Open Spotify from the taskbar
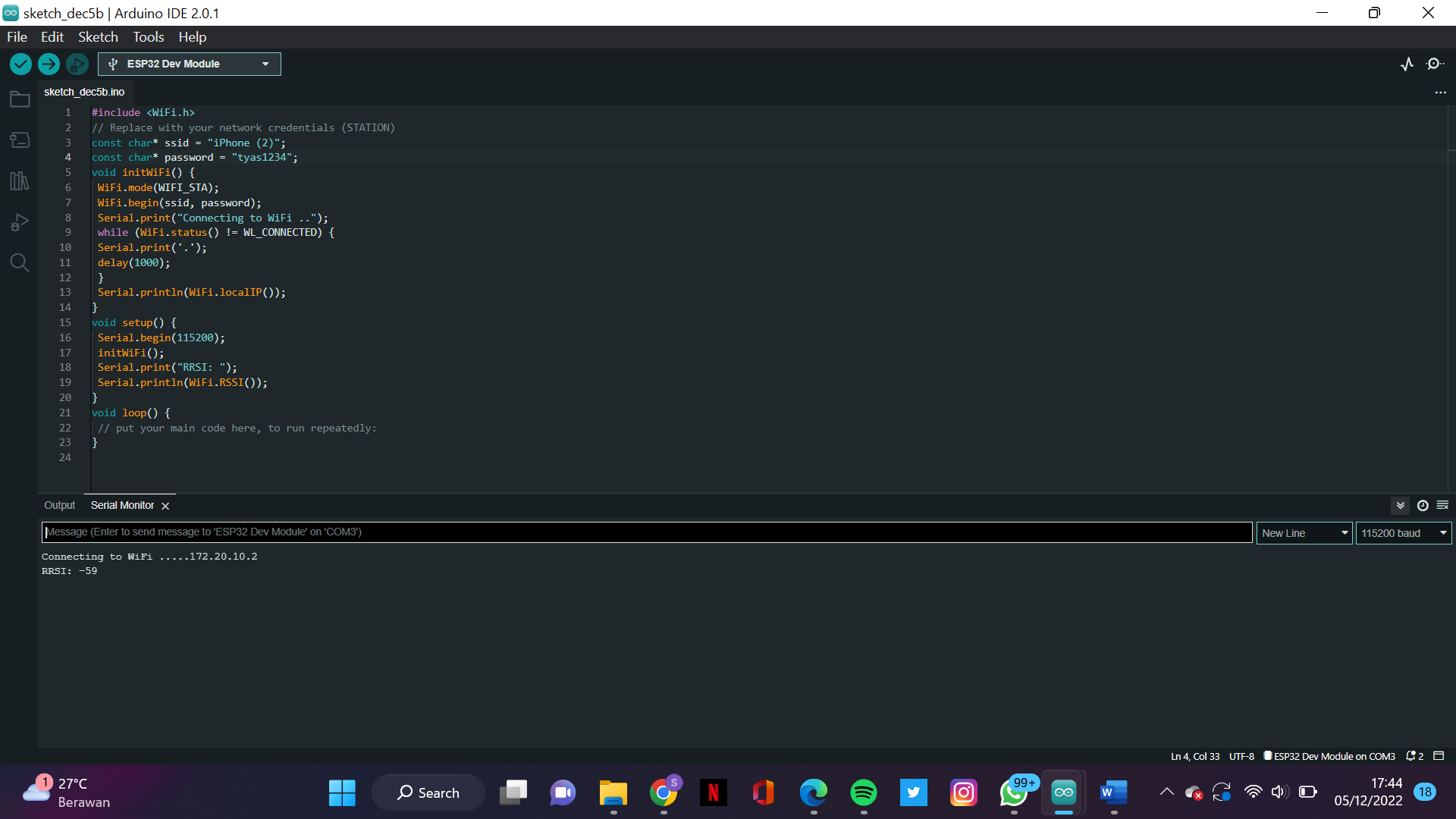 tap(864, 792)
